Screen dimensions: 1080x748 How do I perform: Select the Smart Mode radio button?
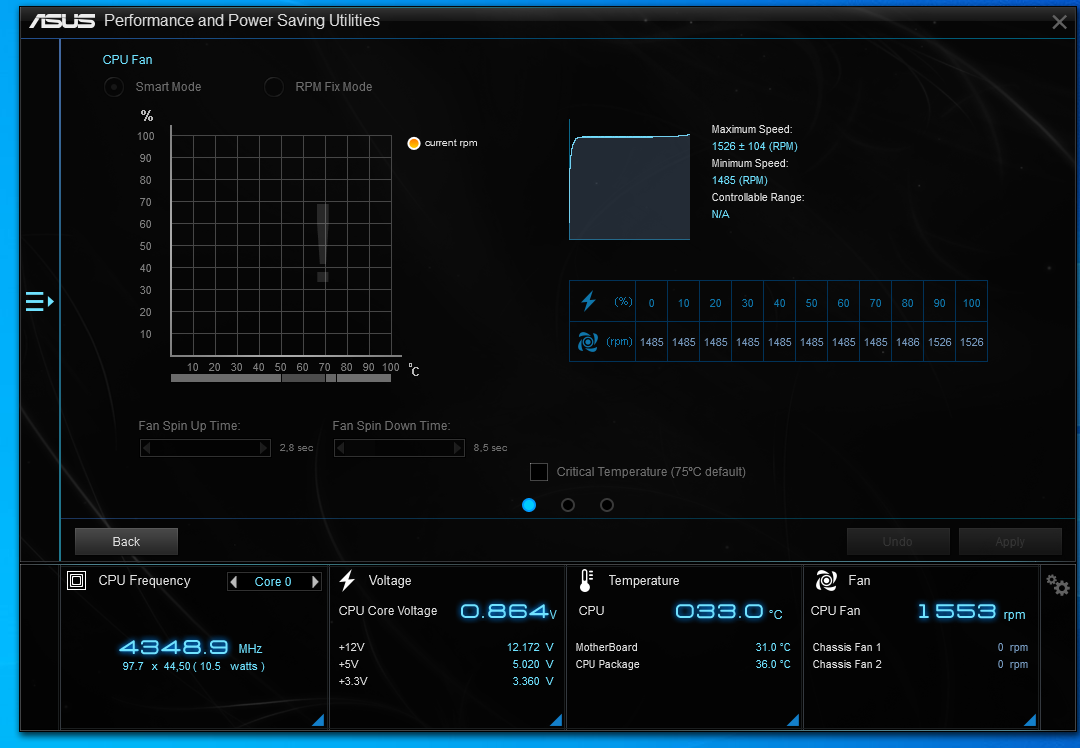click(115, 87)
